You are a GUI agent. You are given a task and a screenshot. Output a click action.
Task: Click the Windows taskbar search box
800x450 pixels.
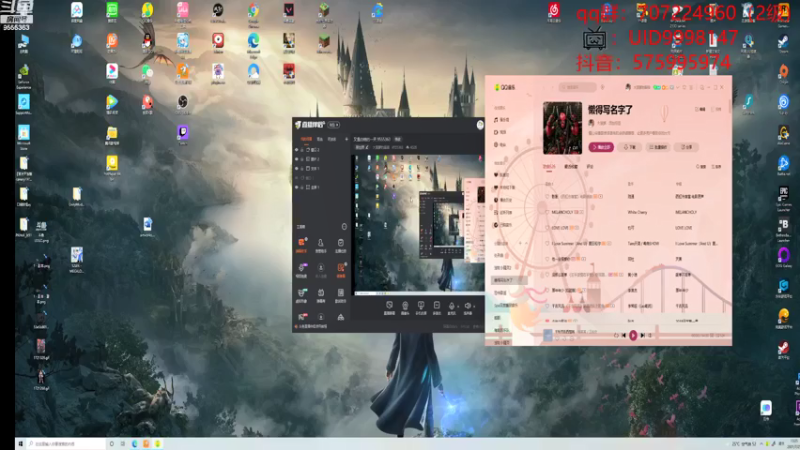pyautogui.click(x=66, y=444)
